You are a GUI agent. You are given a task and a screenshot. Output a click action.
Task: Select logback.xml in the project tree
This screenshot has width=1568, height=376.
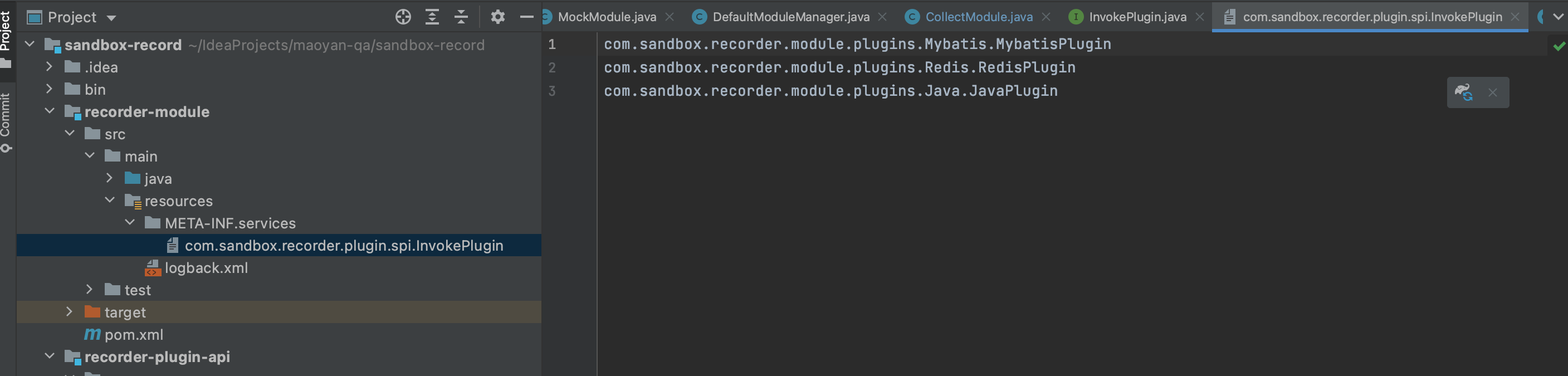(x=206, y=268)
